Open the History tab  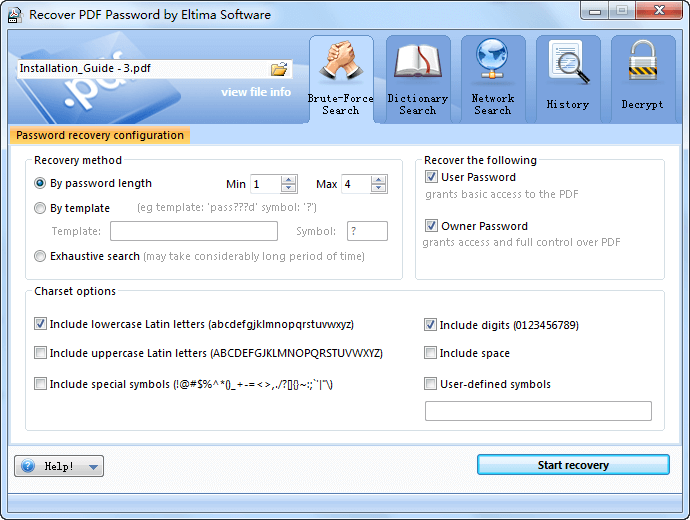pos(568,79)
